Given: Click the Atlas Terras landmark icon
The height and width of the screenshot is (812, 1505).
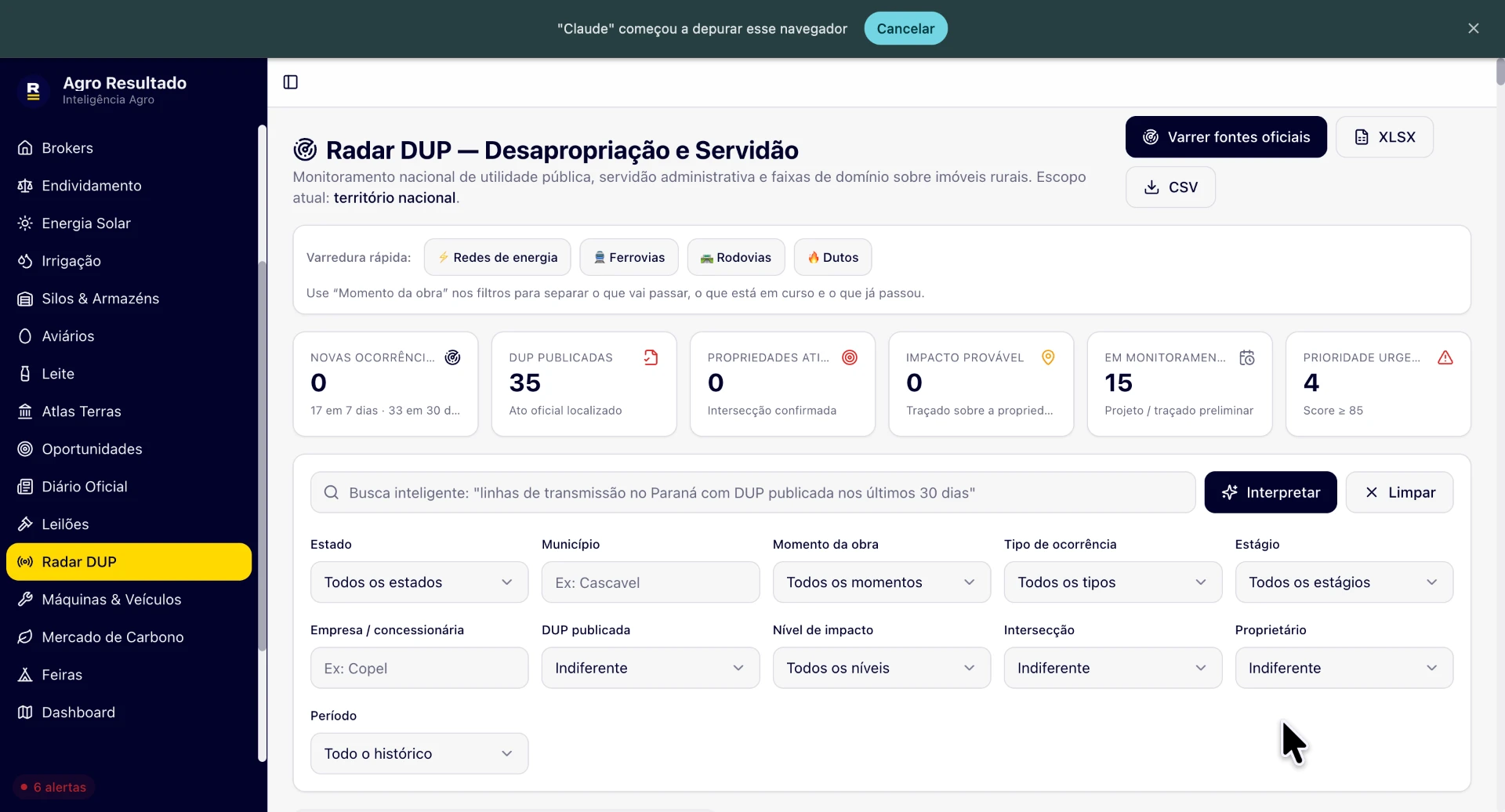Looking at the screenshot, I should [25, 411].
